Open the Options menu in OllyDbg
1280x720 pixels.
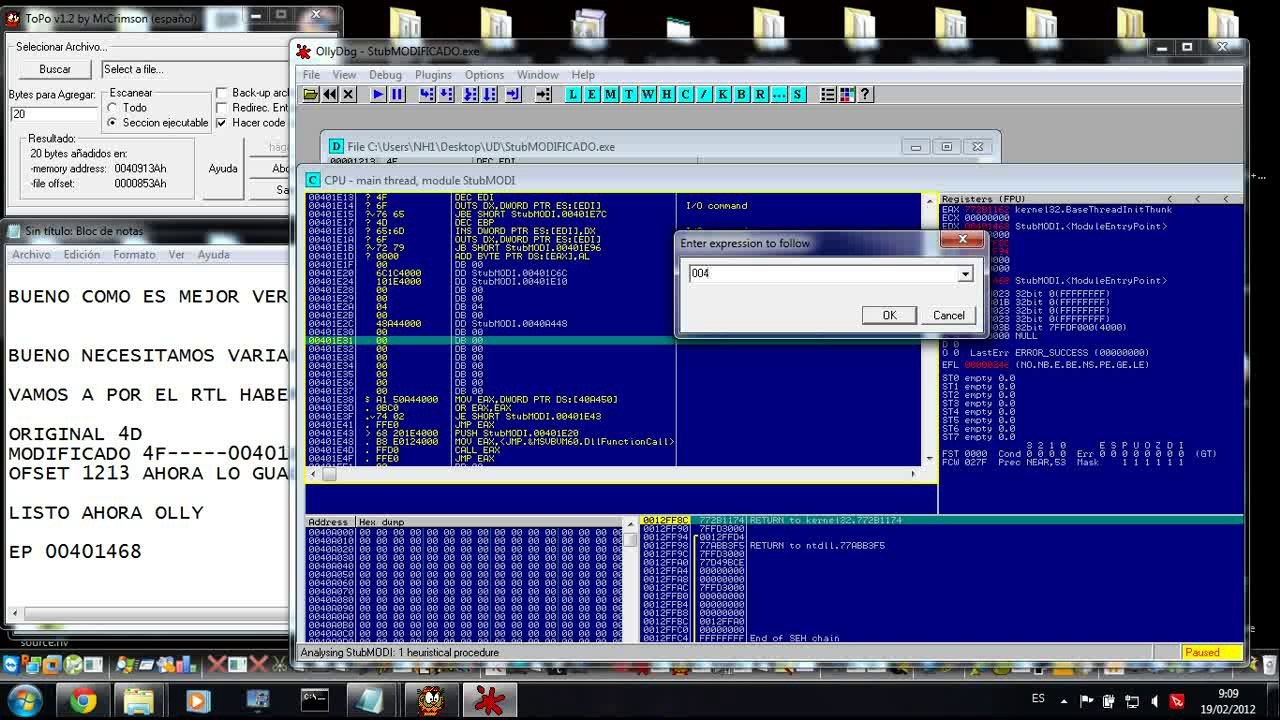(x=484, y=75)
